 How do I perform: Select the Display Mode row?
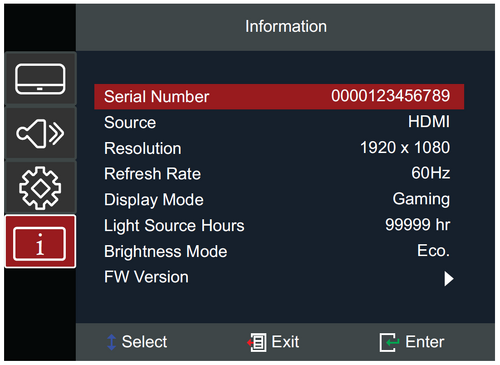(x=279, y=200)
